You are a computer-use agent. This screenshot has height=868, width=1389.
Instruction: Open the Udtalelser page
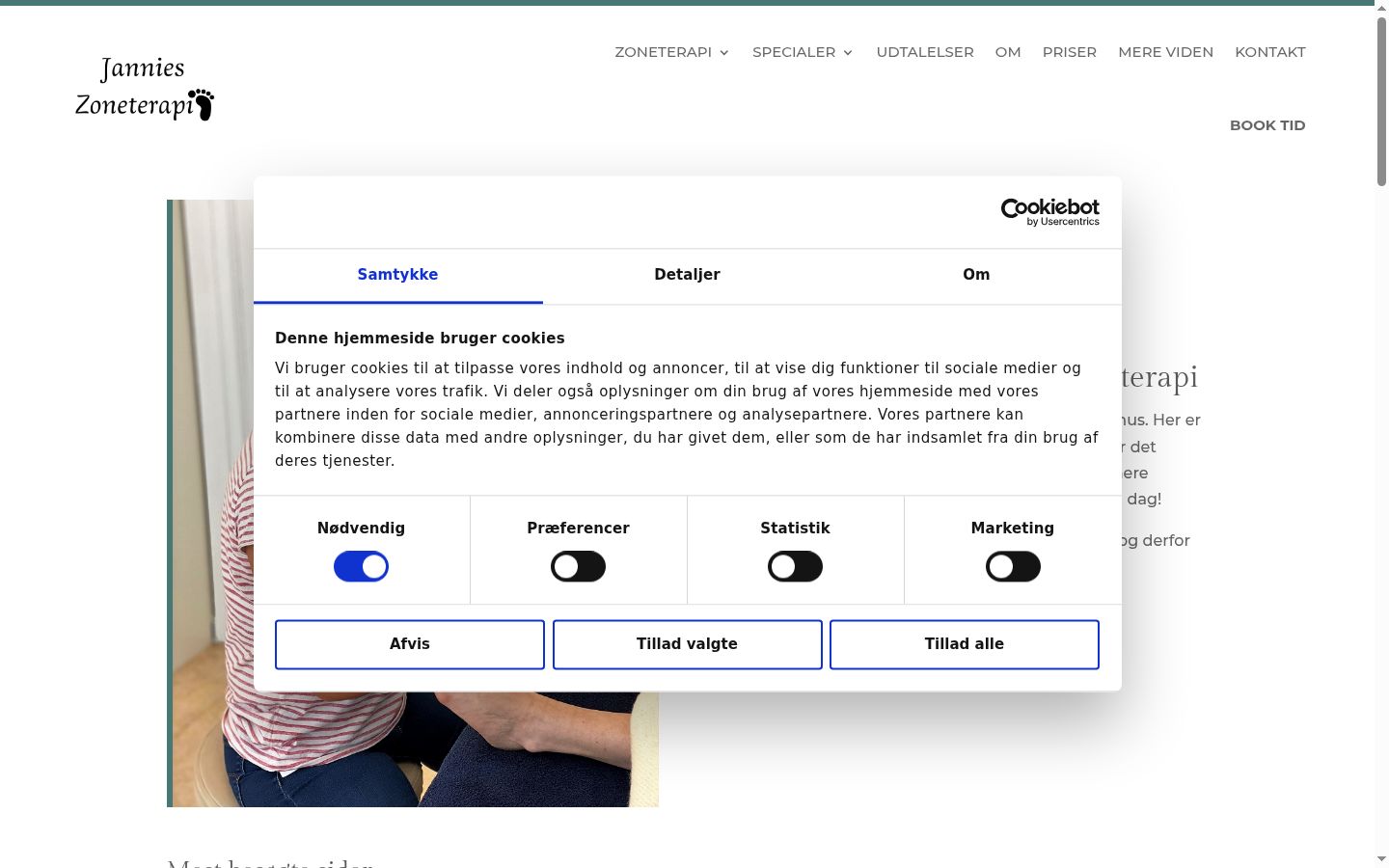925,52
